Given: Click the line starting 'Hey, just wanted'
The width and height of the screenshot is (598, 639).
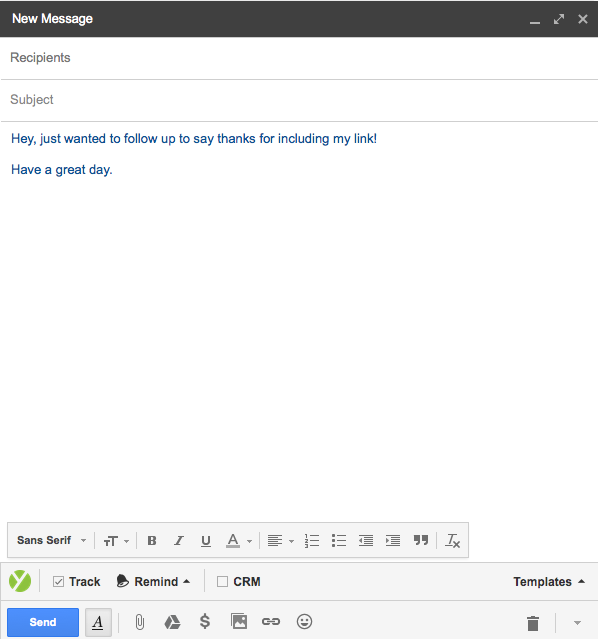Looking at the screenshot, I should click(194, 139).
